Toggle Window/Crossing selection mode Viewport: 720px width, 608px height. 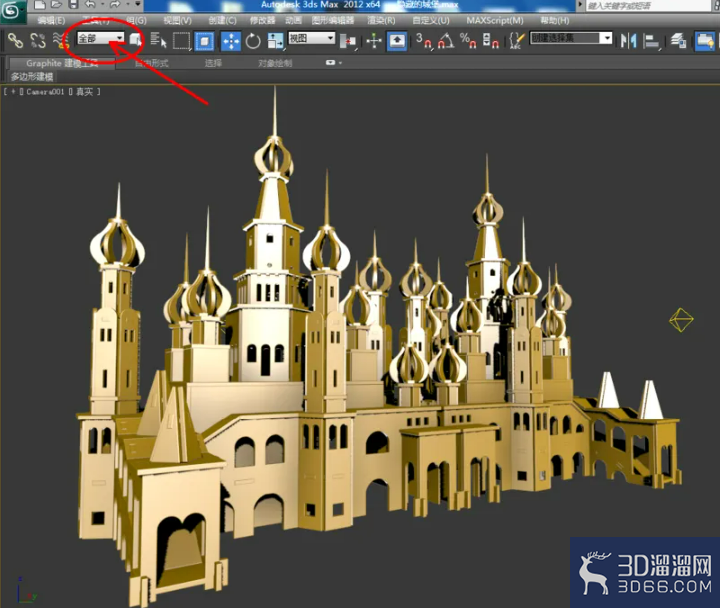pos(204,40)
